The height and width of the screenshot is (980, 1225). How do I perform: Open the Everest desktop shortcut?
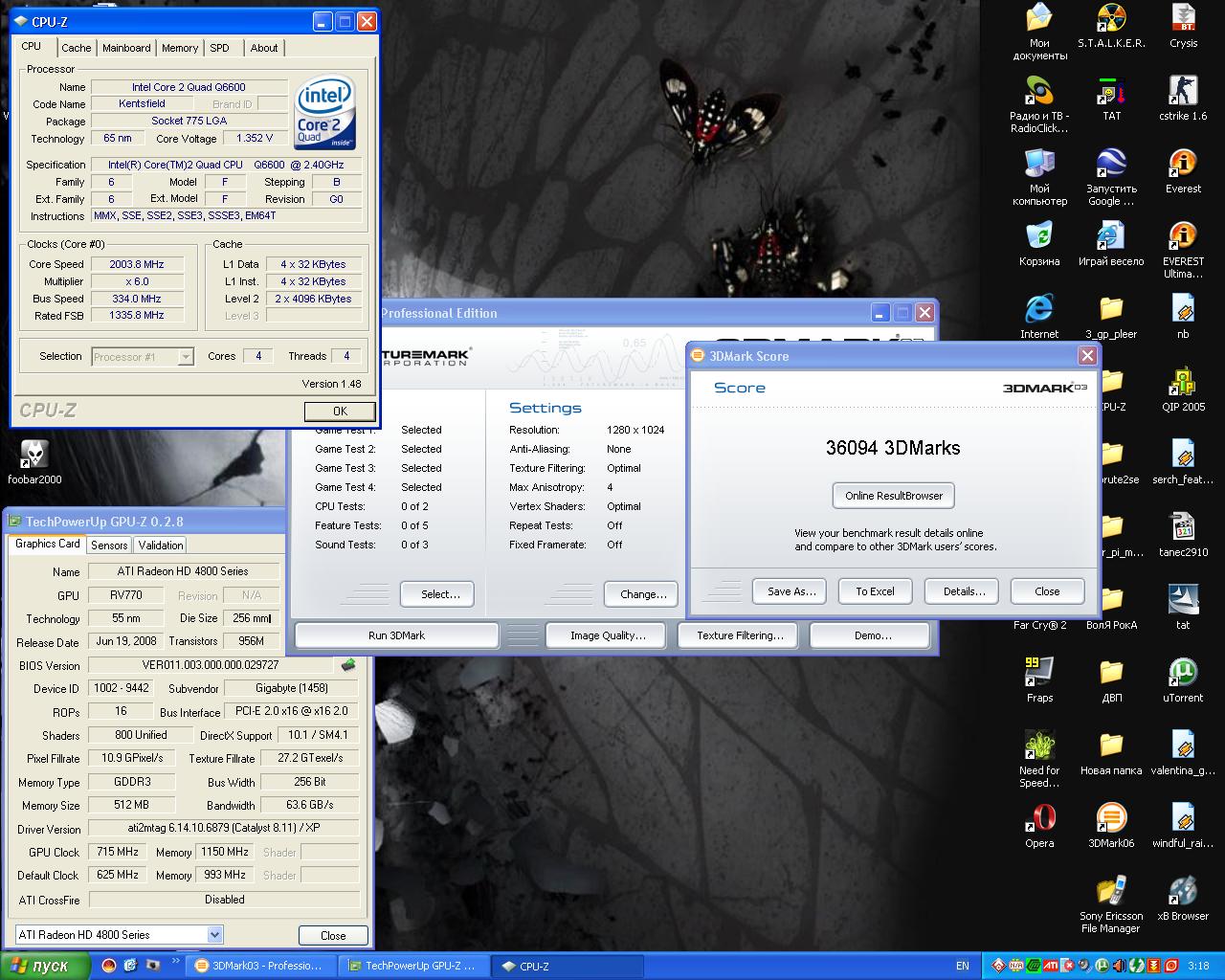click(x=1183, y=171)
